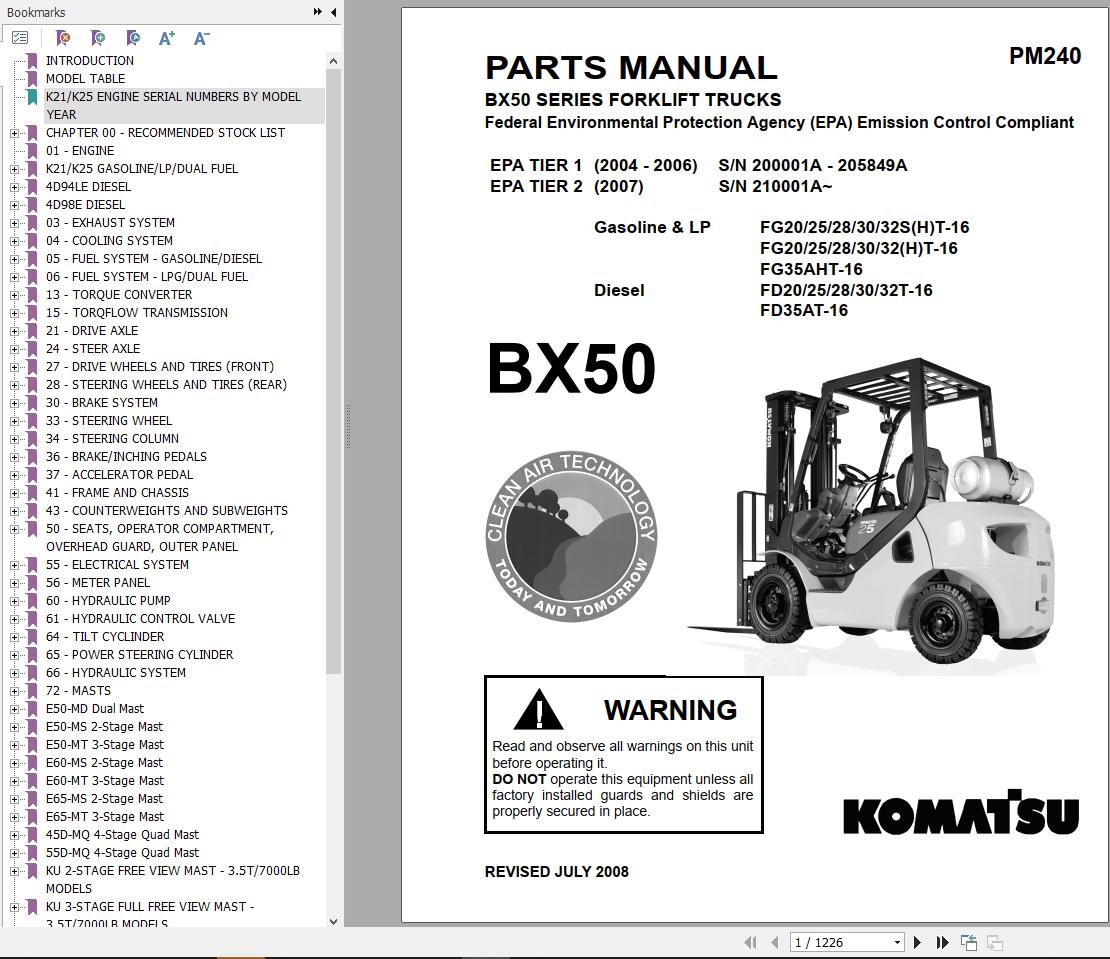Decrease bookmark font size with A- icon
The height and width of the screenshot is (959, 1110).
(202, 38)
